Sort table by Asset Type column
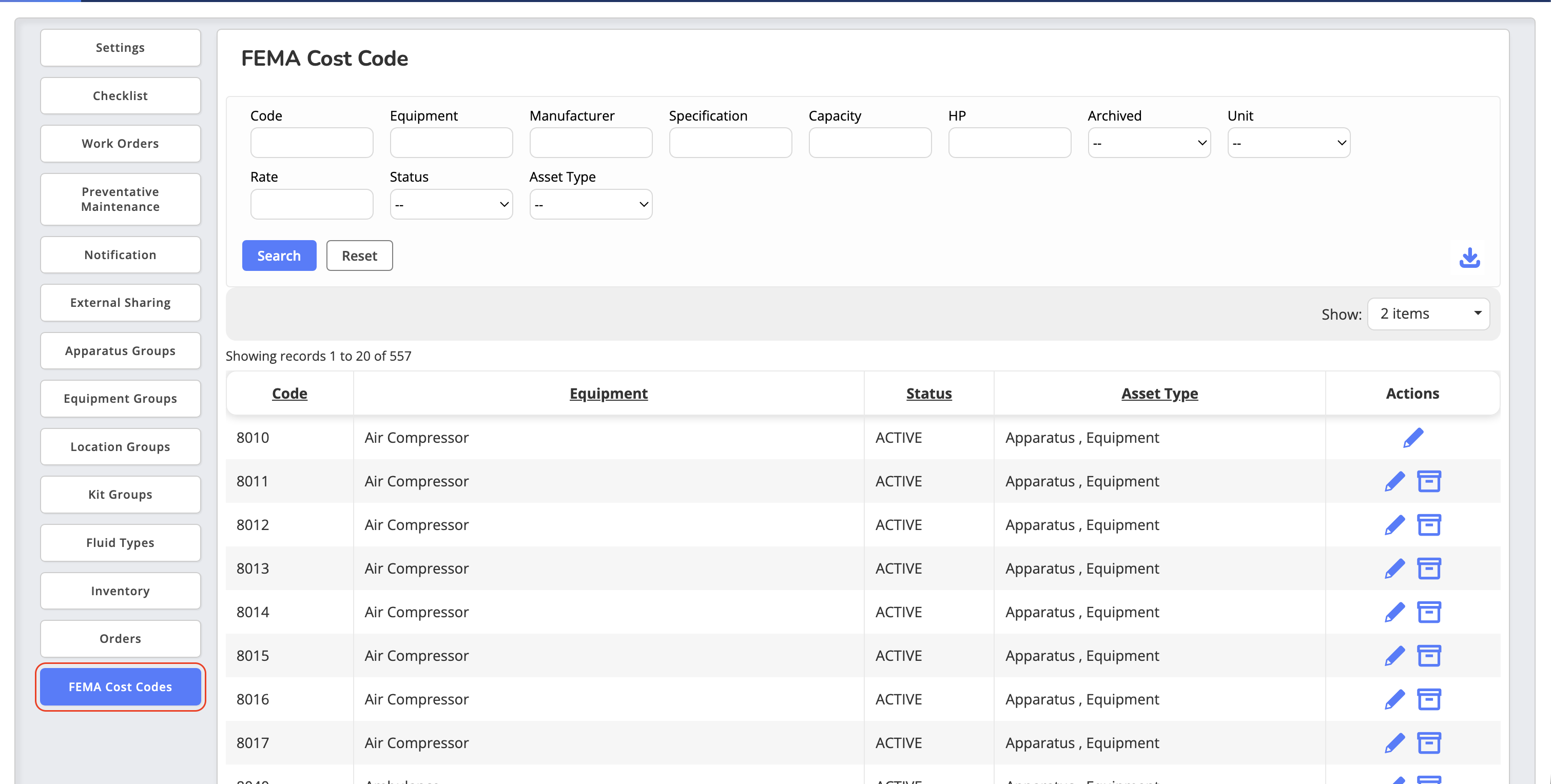Viewport: 1551px width, 784px height. pos(1159,394)
